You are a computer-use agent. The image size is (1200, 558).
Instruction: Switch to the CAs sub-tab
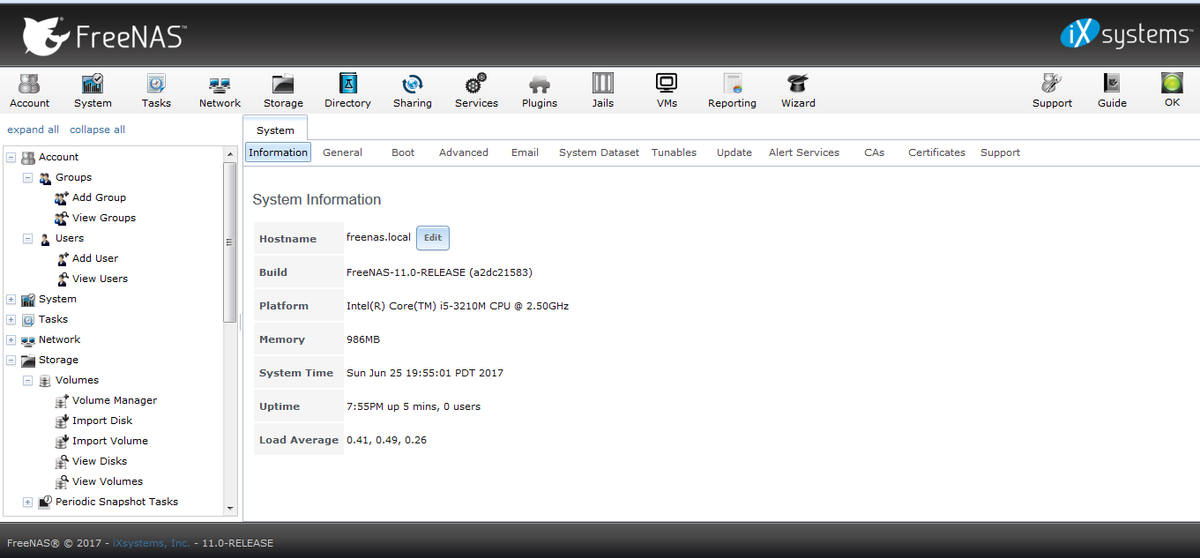874,152
